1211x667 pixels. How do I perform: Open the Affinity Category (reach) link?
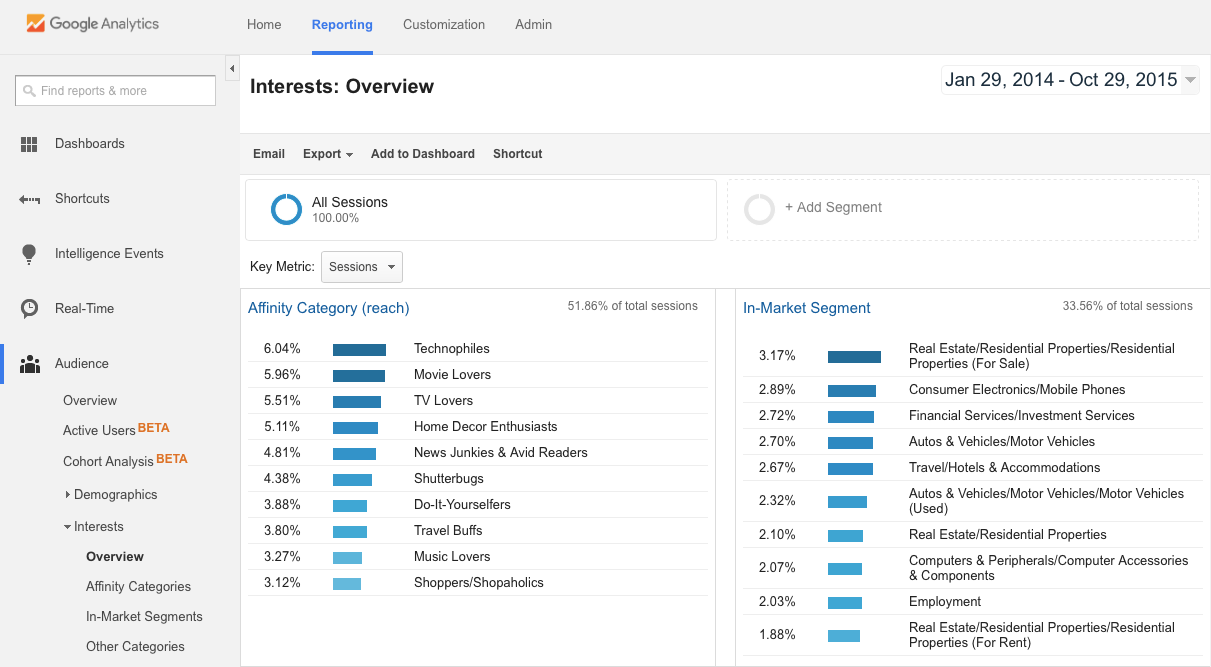pyautogui.click(x=328, y=308)
